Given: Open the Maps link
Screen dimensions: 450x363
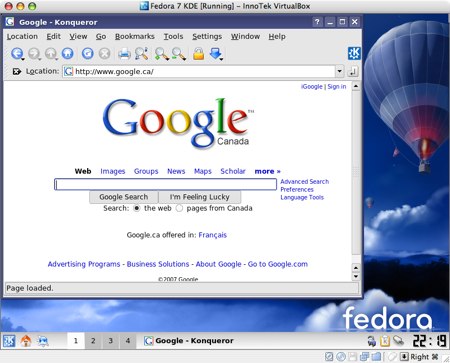Looking at the screenshot, I should pos(203,171).
